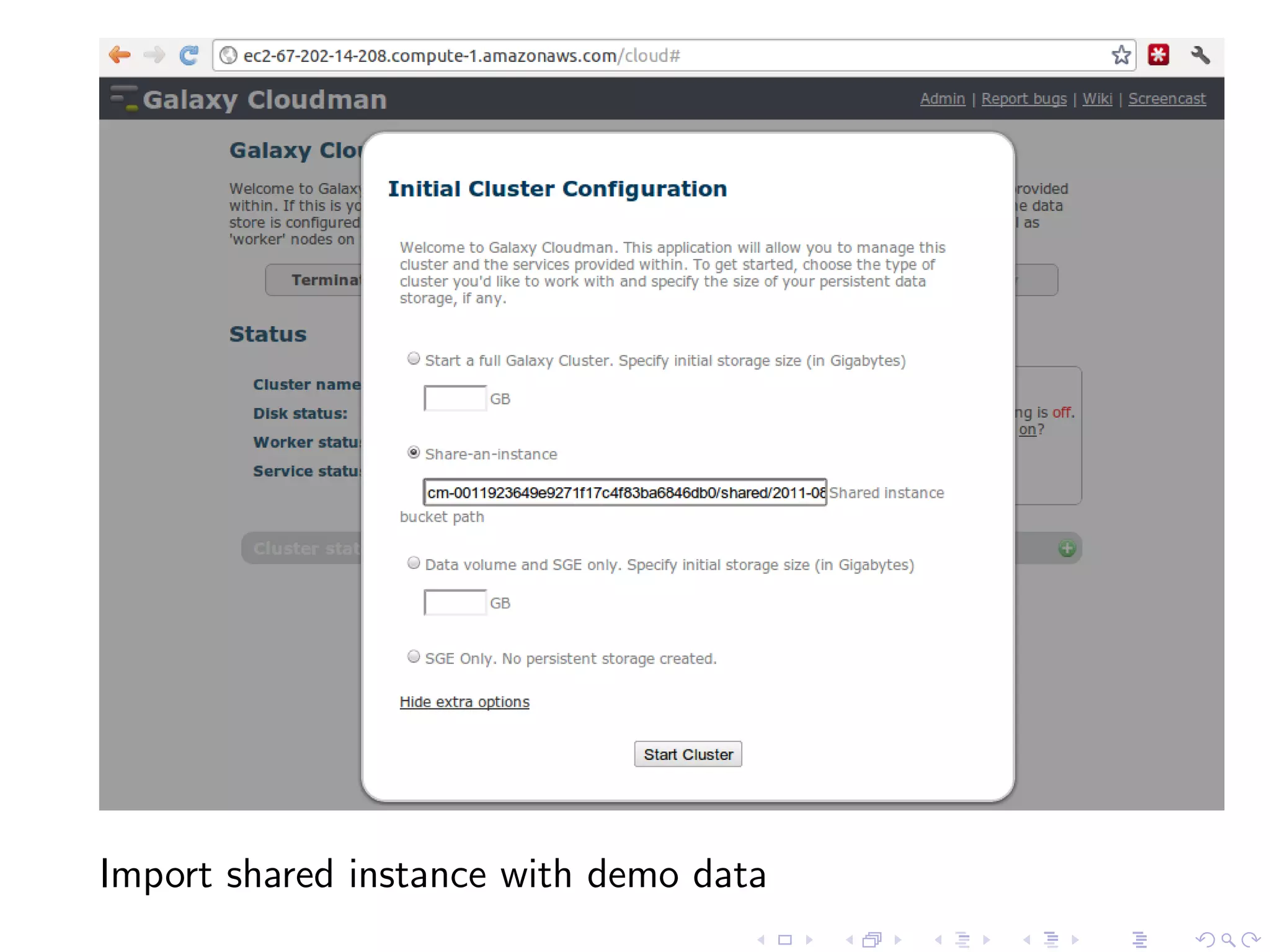Click the single-rectangle slide navigation icon
Image resolution: width=1270 pixels, height=952 pixels.
click(785, 940)
